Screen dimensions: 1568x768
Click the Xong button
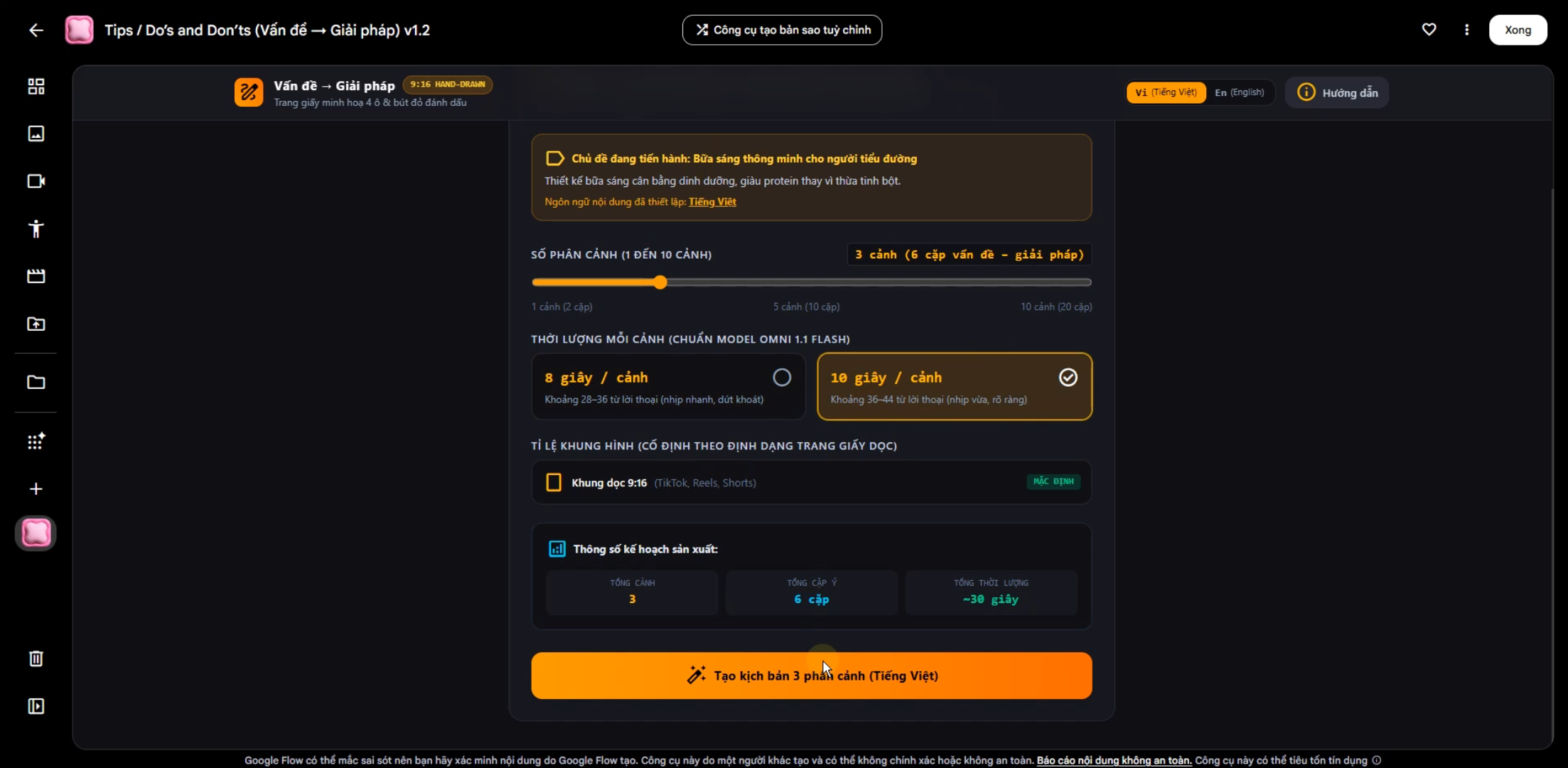tap(1518, 30)
